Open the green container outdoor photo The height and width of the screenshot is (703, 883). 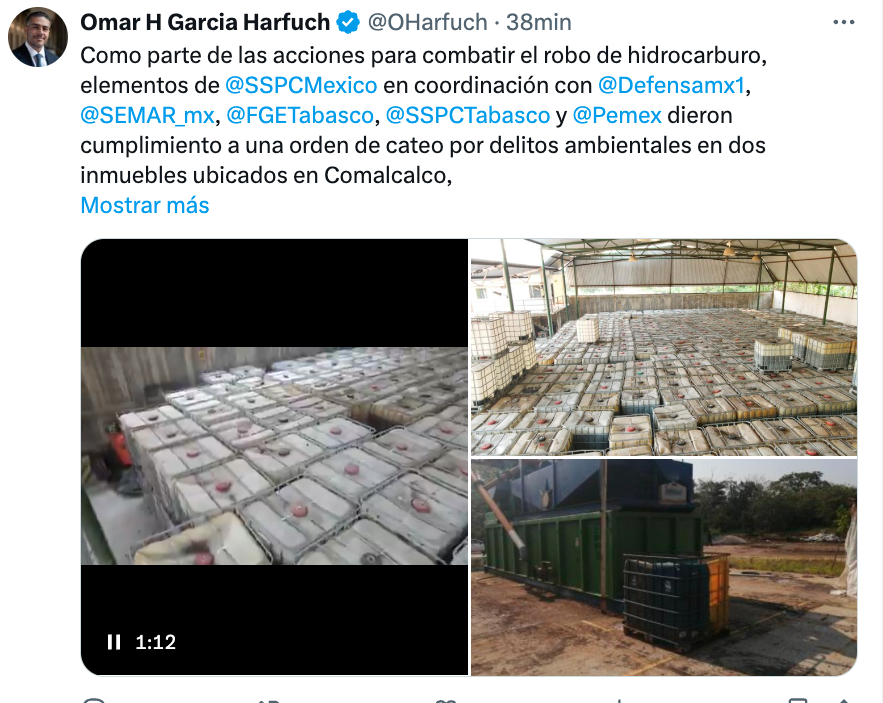point(664,567)
